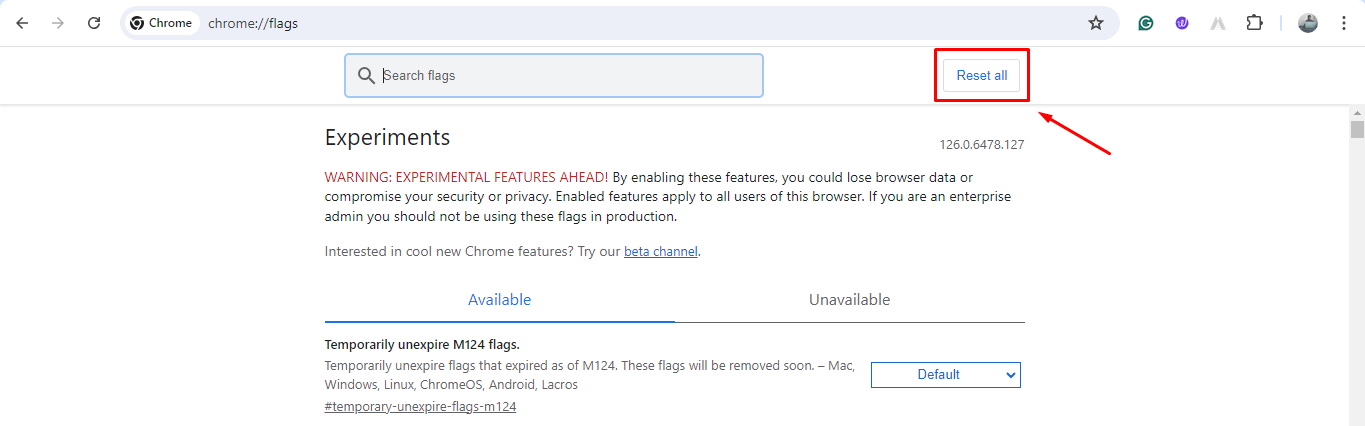This screenshot has width=1365, height=426.
Task: Open the beta channel link
Action: click(660, 252)
